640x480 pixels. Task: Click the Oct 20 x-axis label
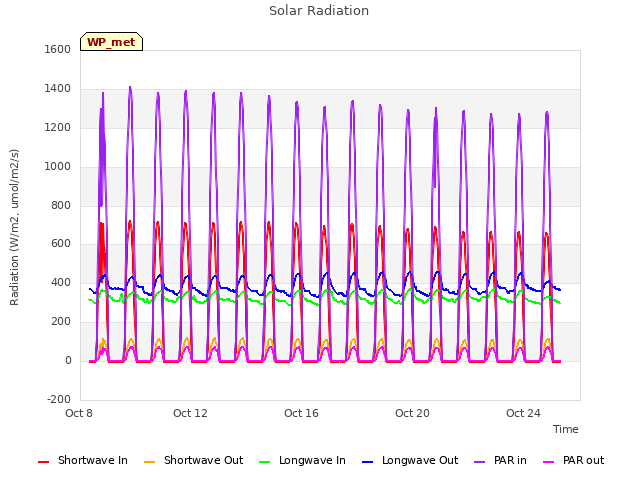point(412,413)
